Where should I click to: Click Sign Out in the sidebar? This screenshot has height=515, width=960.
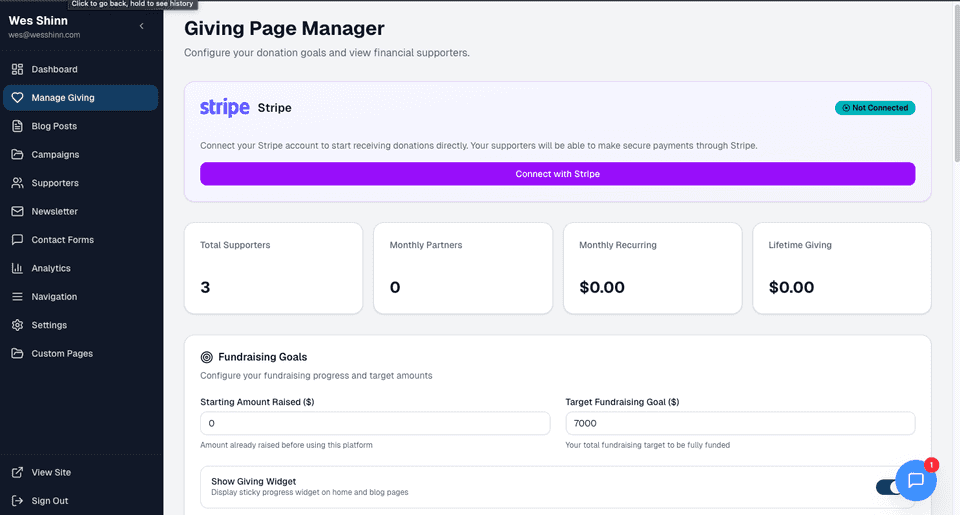[x=49, y=501]
